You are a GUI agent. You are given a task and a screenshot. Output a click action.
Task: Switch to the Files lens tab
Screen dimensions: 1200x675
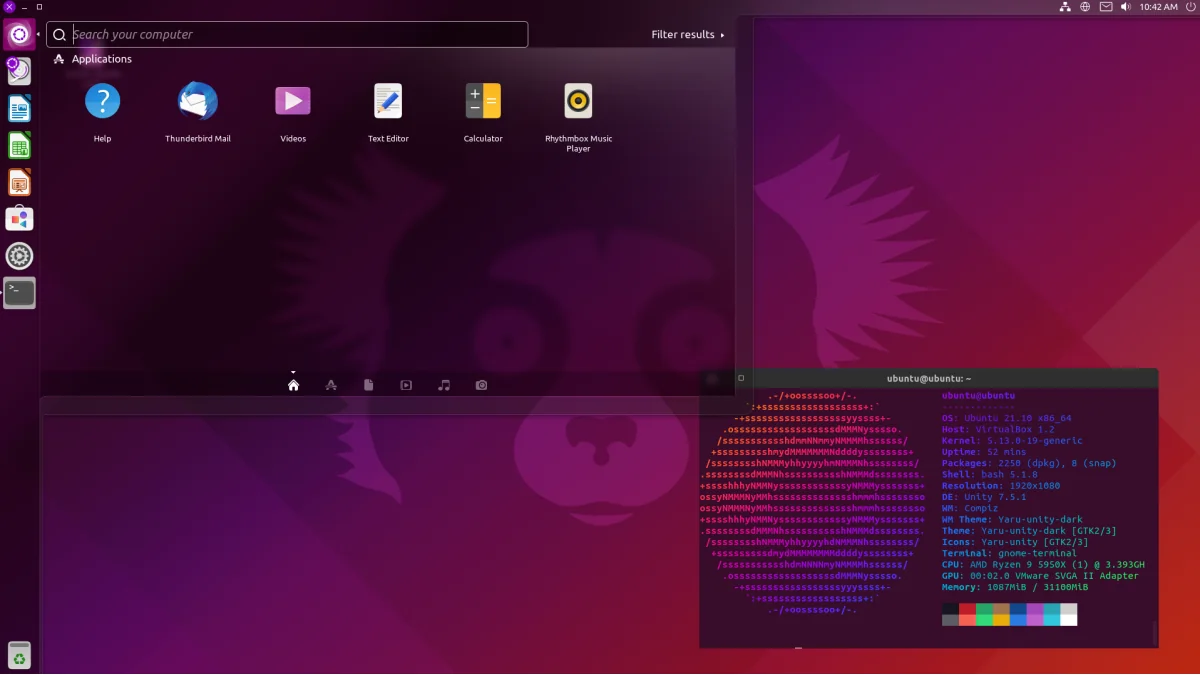369,385
